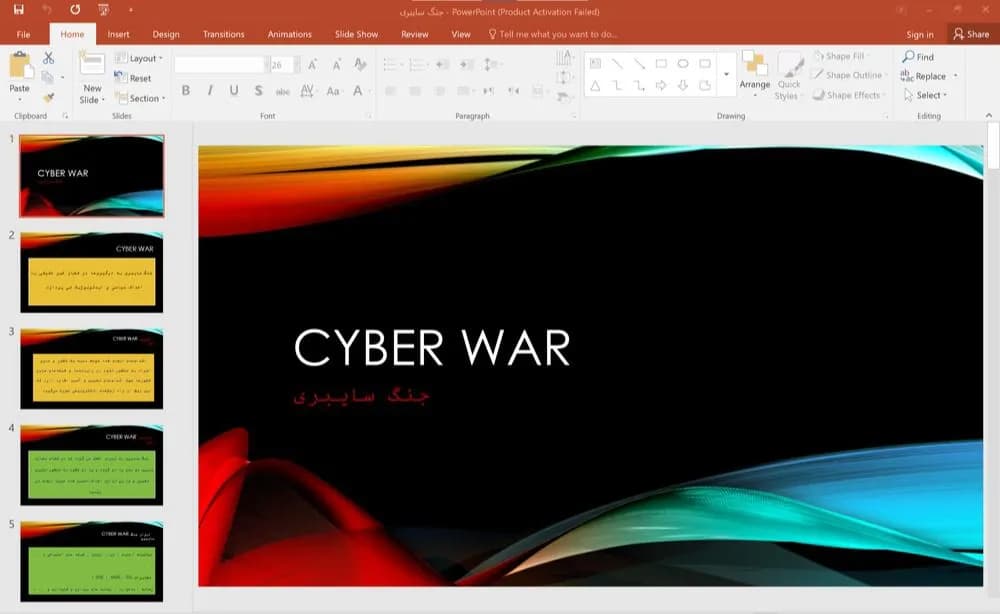Screen dimensions: 1000x614
Task: Toggle Underline formatting
Action: (x=234, y=91)
